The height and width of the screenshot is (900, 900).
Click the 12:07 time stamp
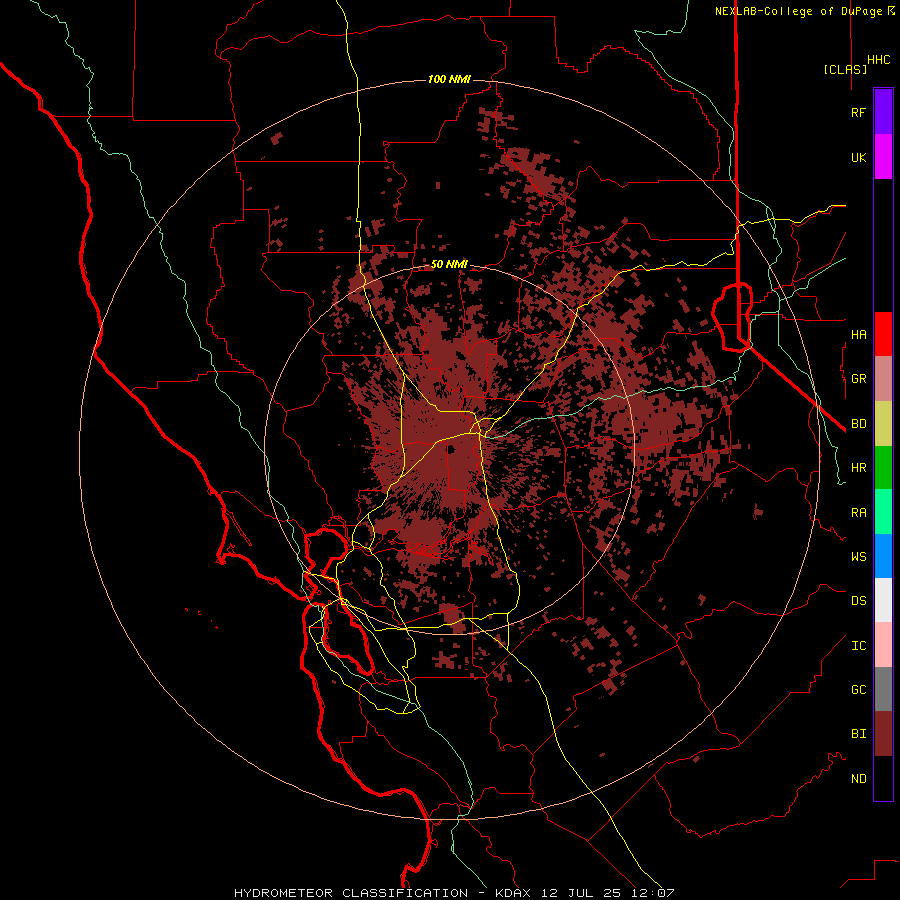653,893
